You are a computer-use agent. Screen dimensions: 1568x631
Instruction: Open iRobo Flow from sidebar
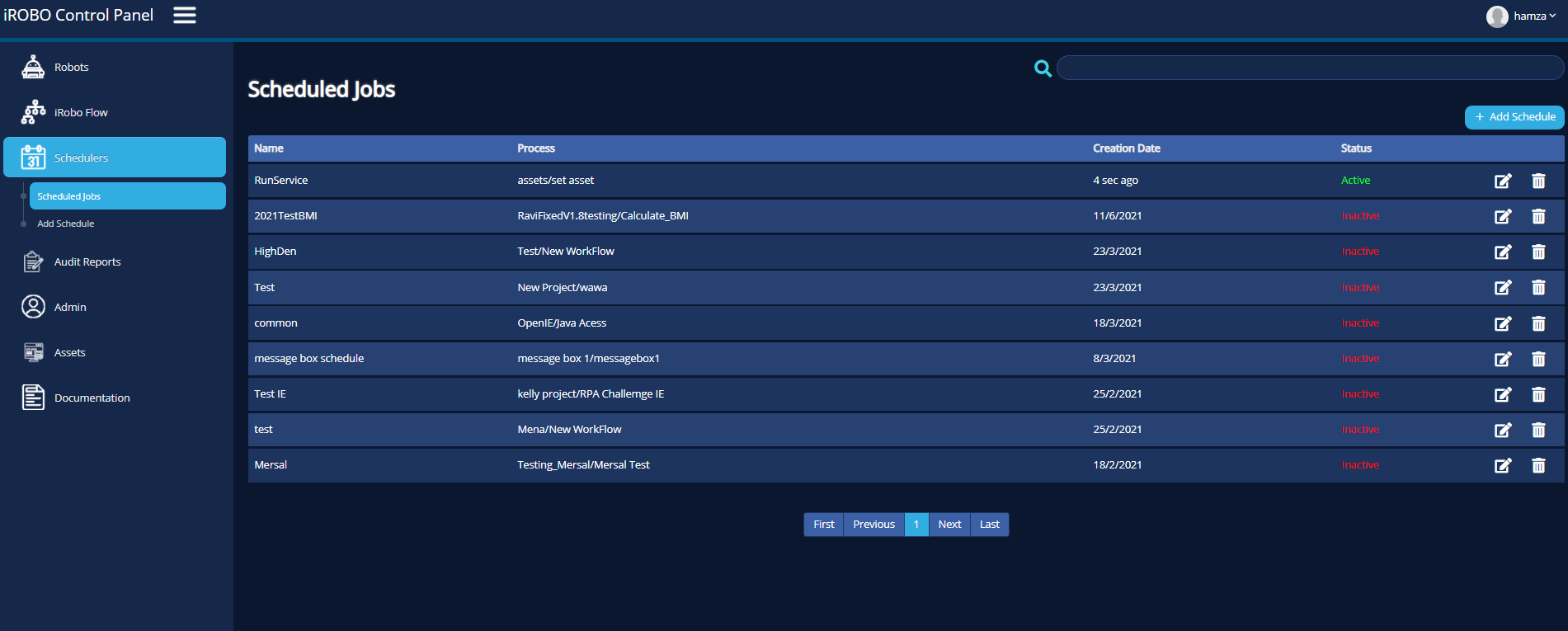click(81, 112)
